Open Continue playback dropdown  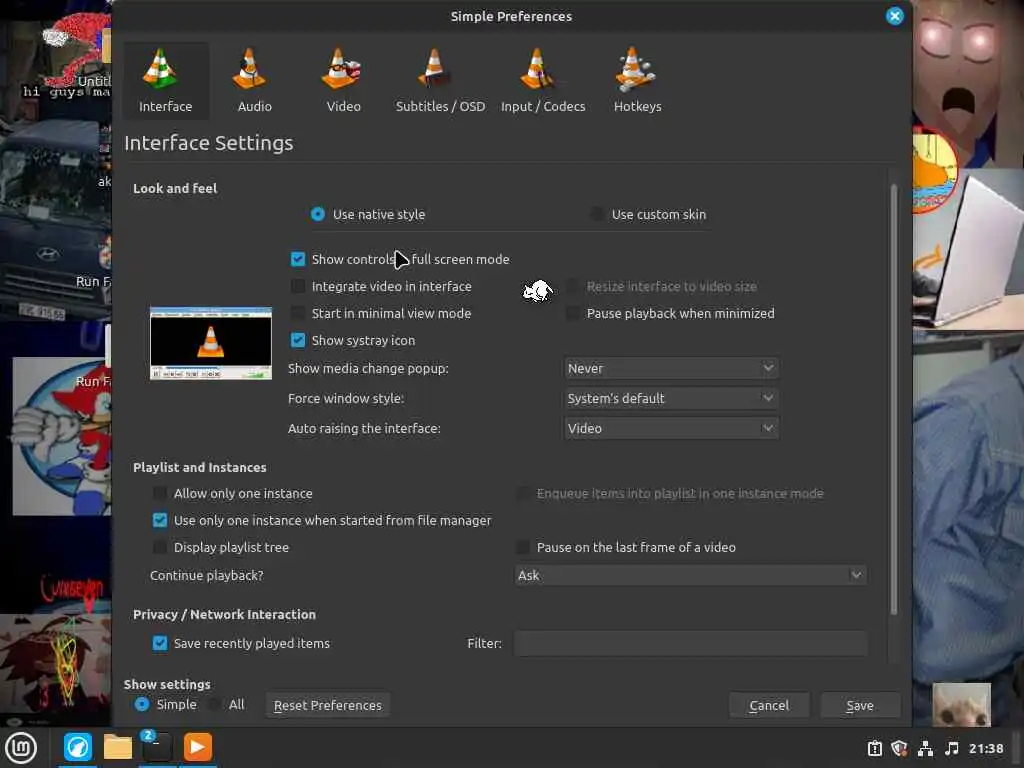pos(691,575)
